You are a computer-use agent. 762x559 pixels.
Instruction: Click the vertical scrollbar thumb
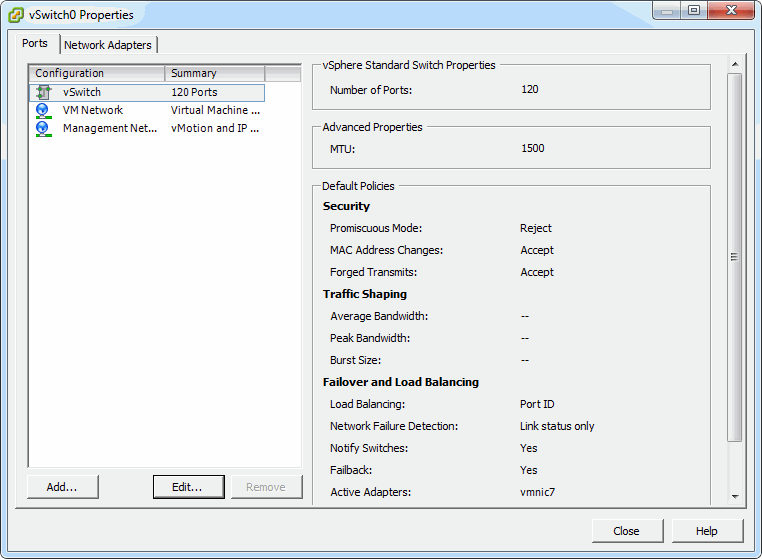click(734, 257)
